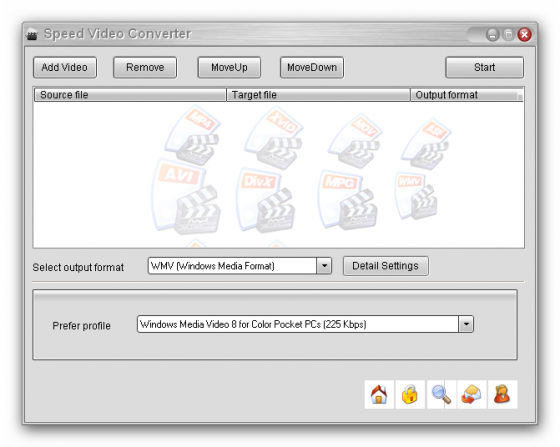Click the clapperboard icon in title bar

(x=32, y=35)
